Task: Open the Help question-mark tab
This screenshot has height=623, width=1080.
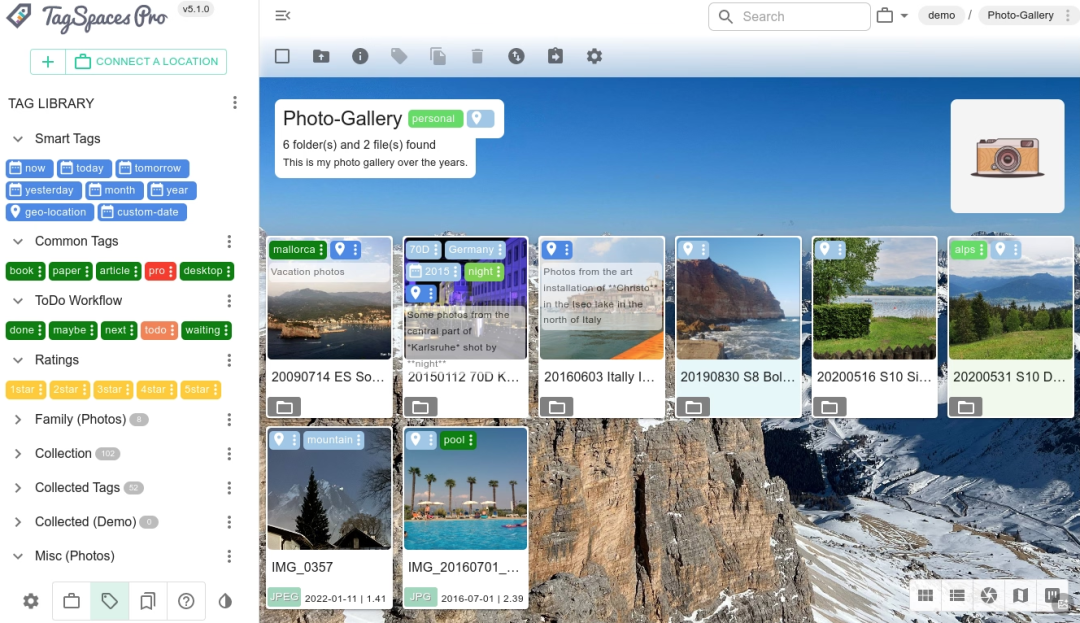Action: tap(186, 601)
